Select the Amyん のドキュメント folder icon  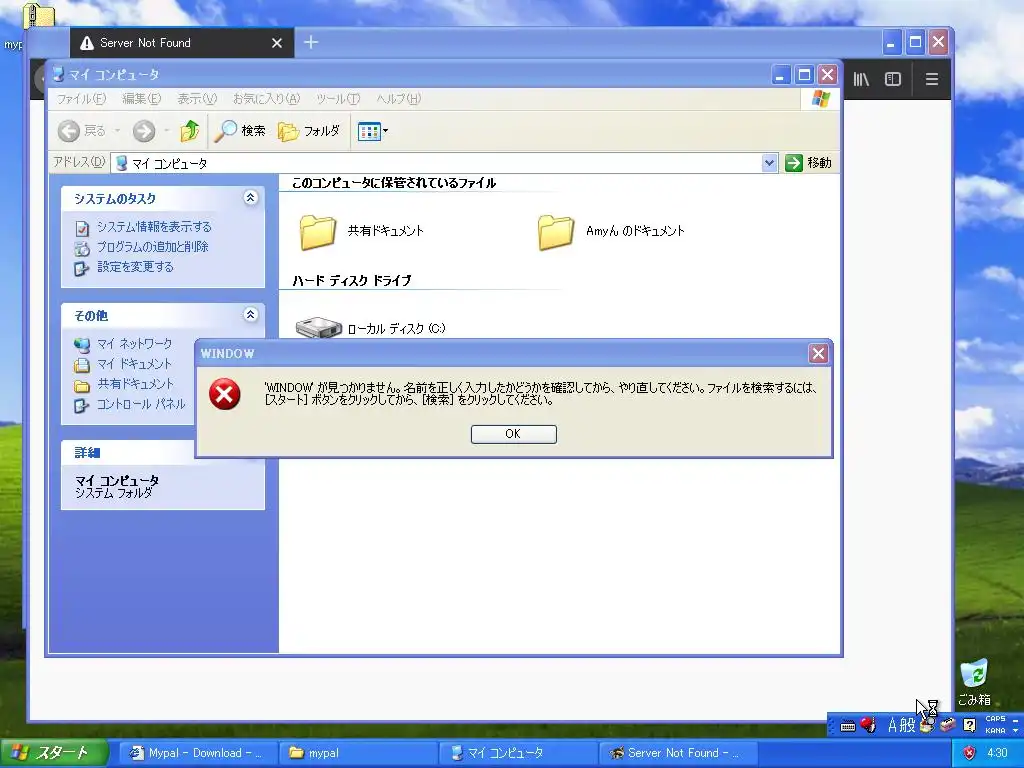(x=556, y=232)
